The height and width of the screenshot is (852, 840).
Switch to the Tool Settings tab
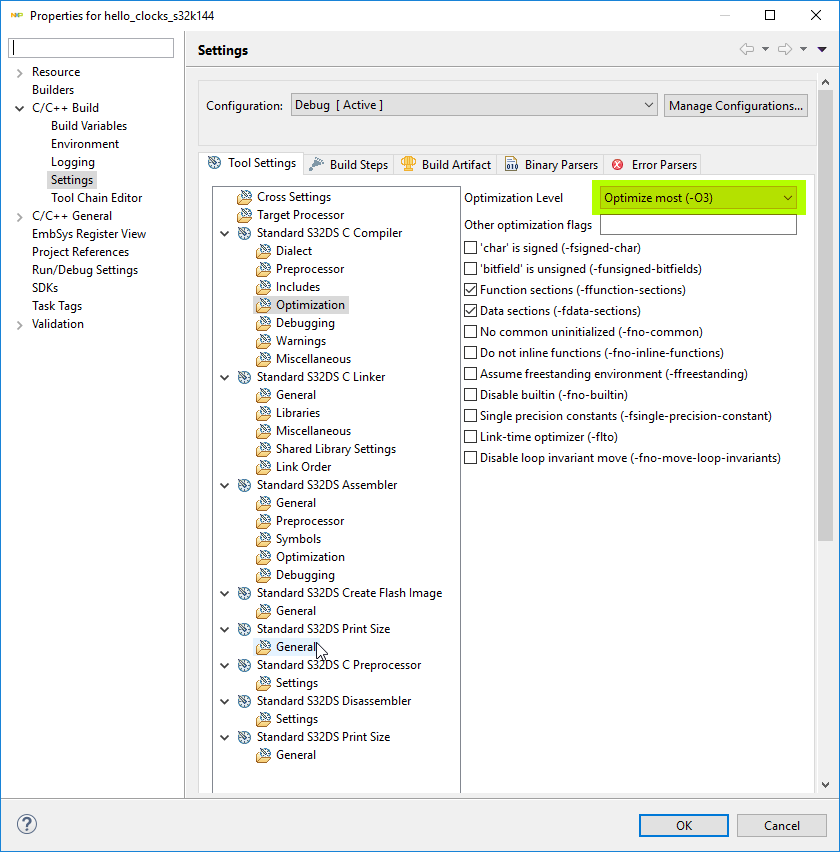(x=252, y=163)
